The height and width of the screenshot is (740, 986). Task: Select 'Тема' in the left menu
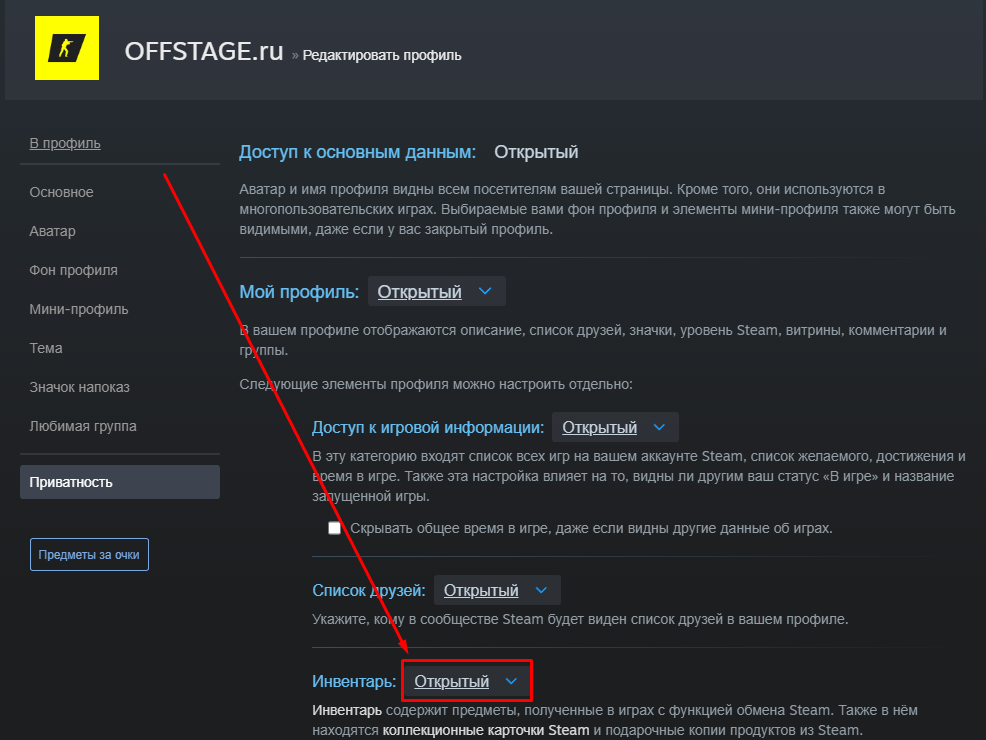point(46,348)
